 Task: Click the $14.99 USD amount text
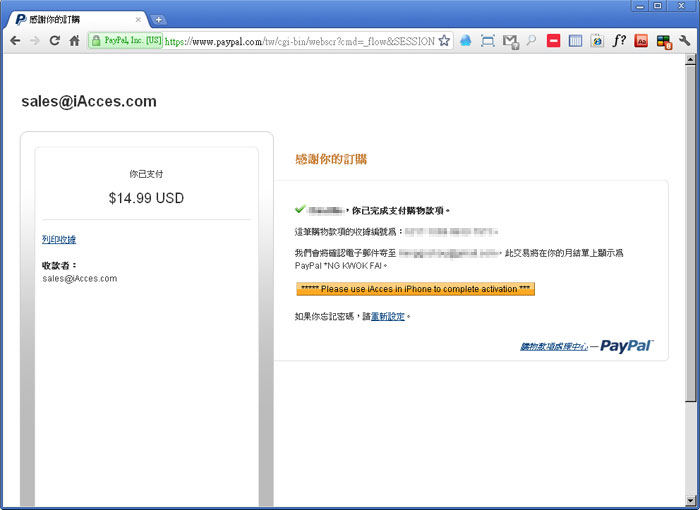click(146, 198)
